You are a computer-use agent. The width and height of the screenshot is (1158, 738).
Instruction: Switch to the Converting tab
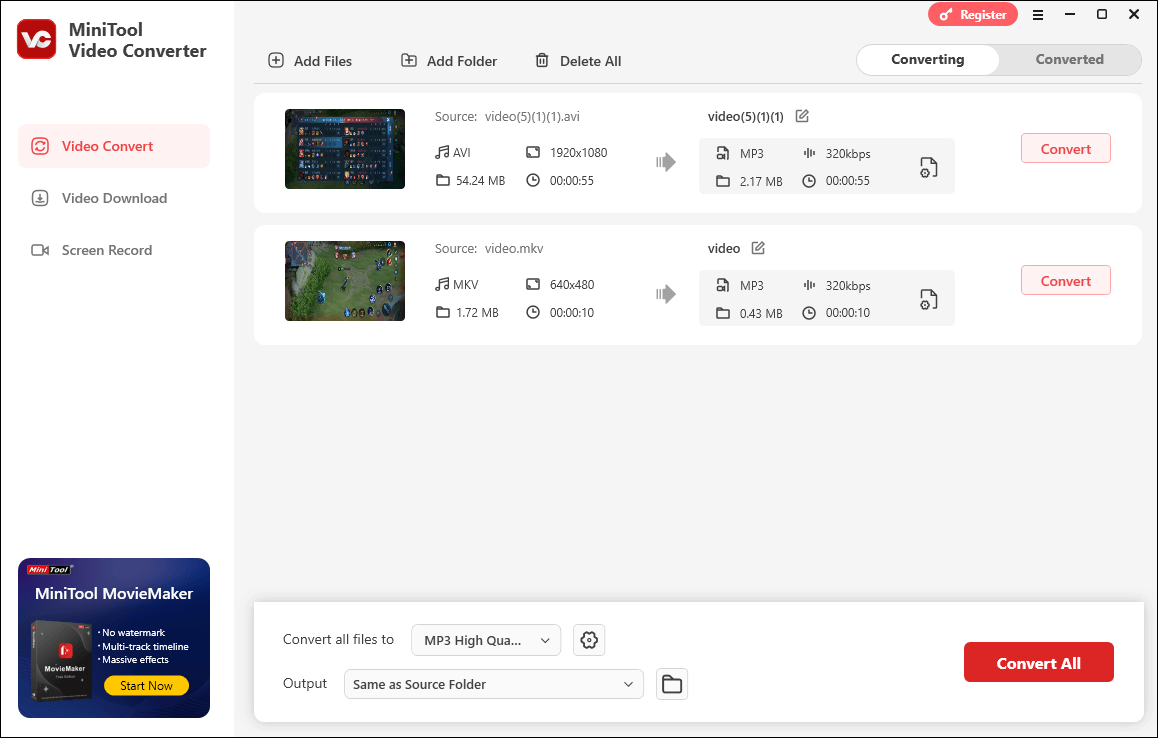point(928,59)
